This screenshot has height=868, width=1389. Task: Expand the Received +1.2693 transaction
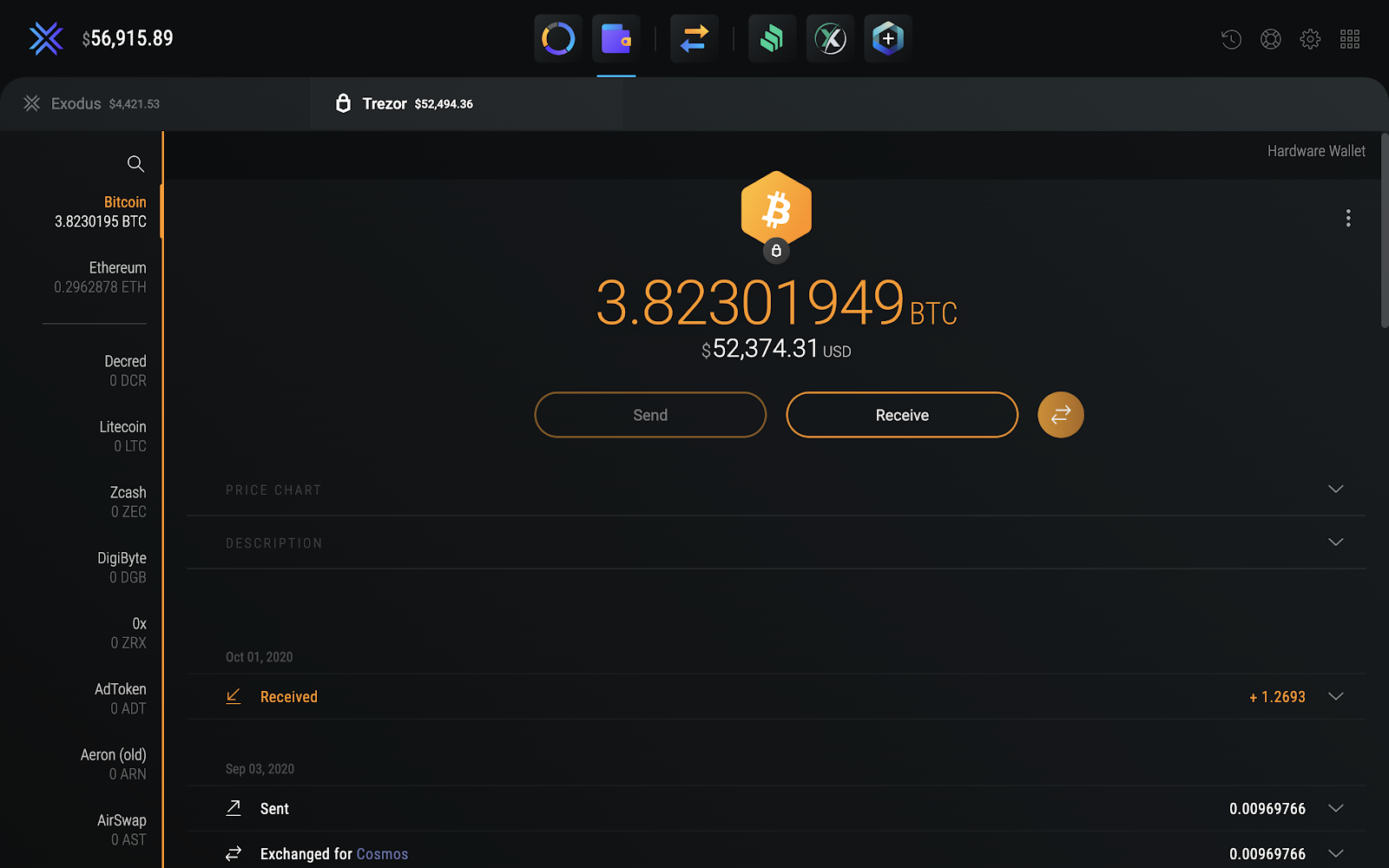pos(1336,696)
